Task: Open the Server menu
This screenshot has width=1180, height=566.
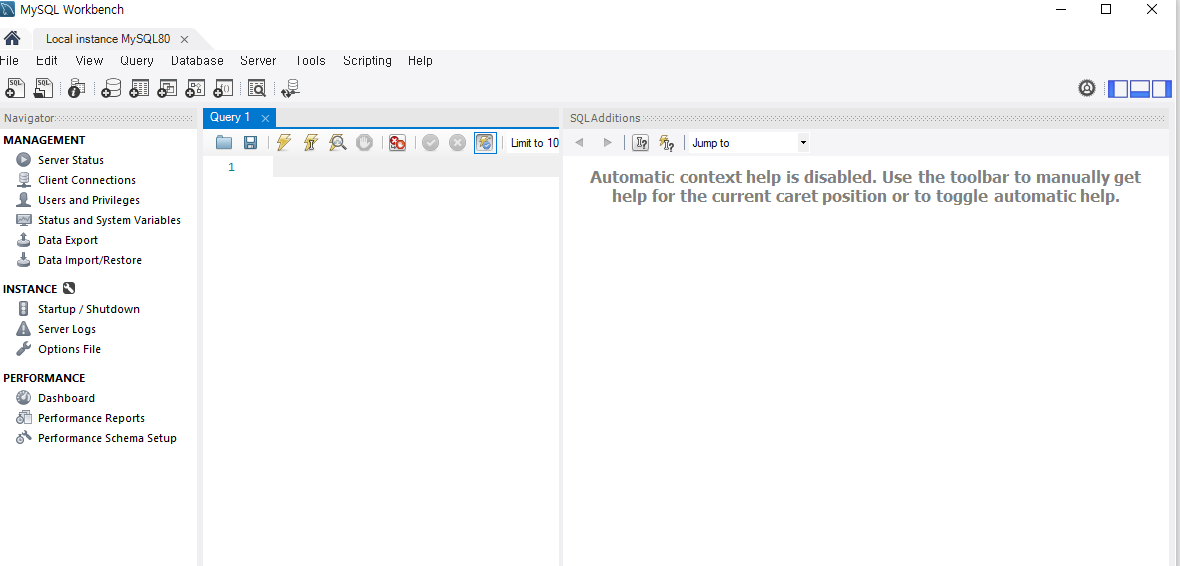Action: (258, 60)
